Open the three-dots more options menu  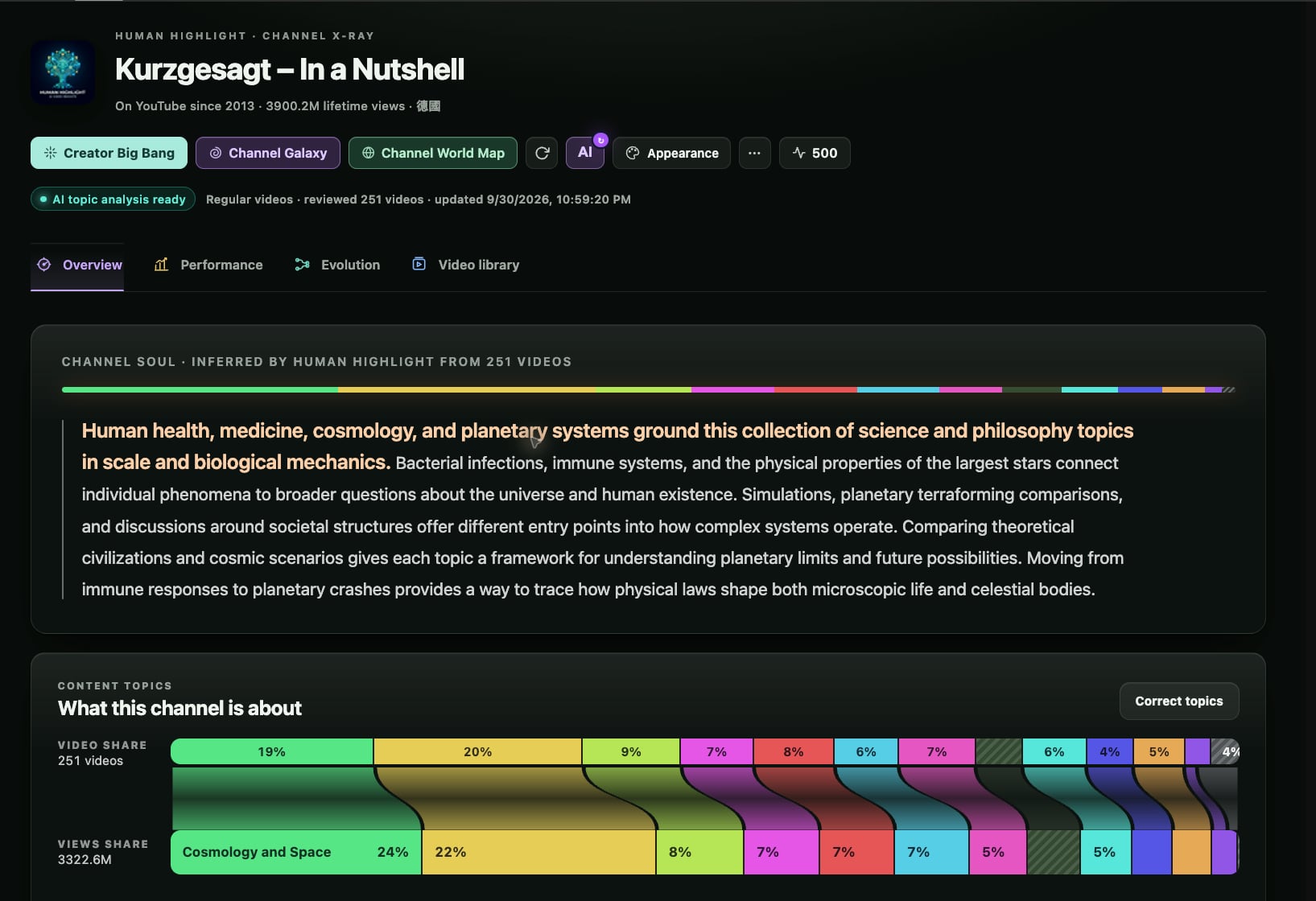click(754, 153)
